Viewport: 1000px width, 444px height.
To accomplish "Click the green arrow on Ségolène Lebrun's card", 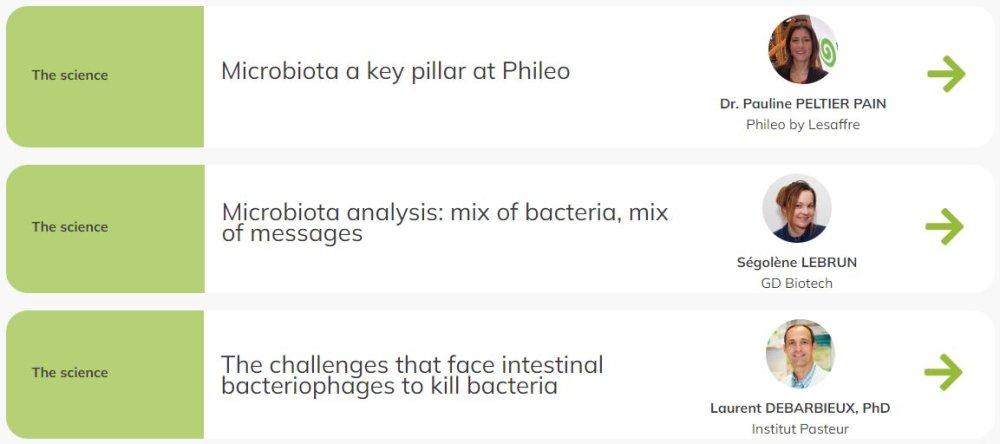I will pyautogui.click(x=944, y=226).
